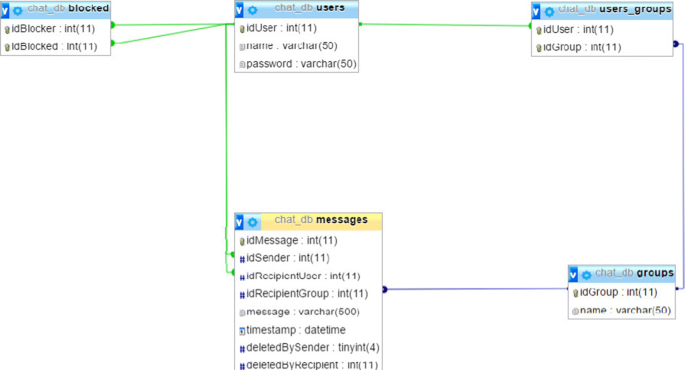Click green relation endpoint at idBlocker

(113, 25)
